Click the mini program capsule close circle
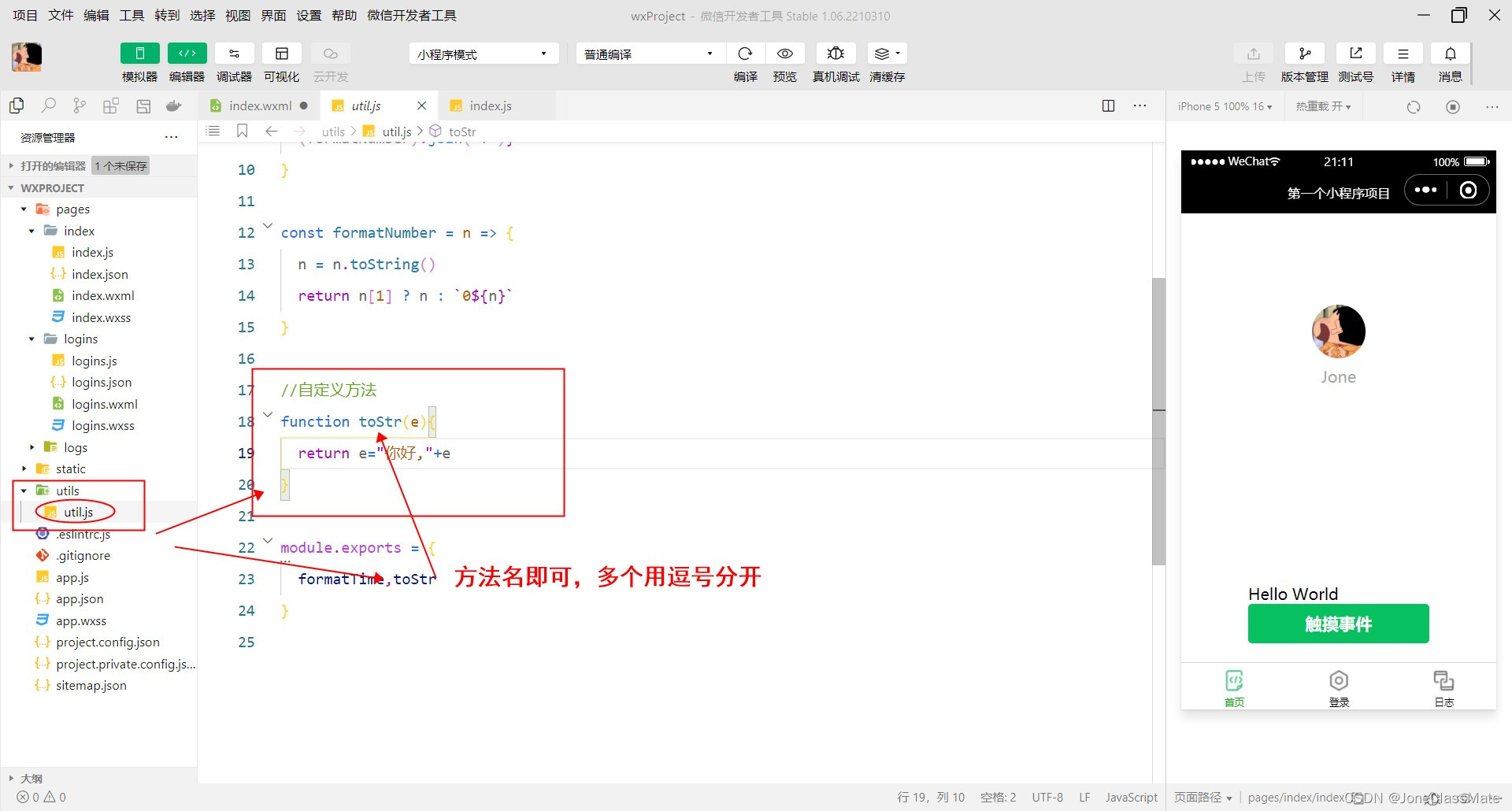The height and width of the screenshot is (811, 1512). [1468, 190]
